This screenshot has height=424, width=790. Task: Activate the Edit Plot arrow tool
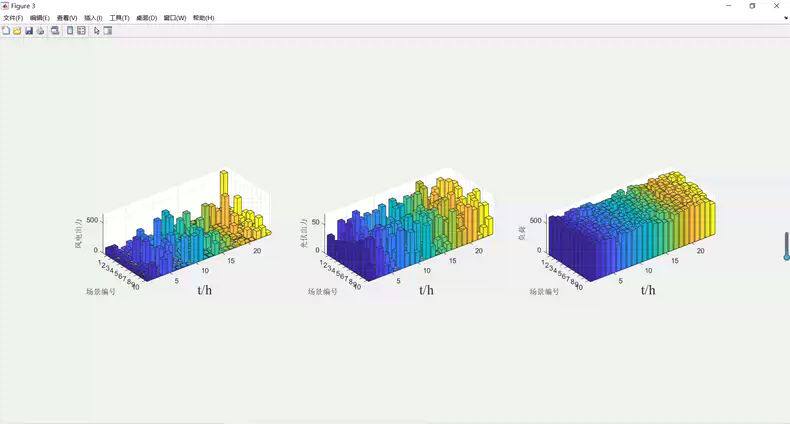(97, 31)
